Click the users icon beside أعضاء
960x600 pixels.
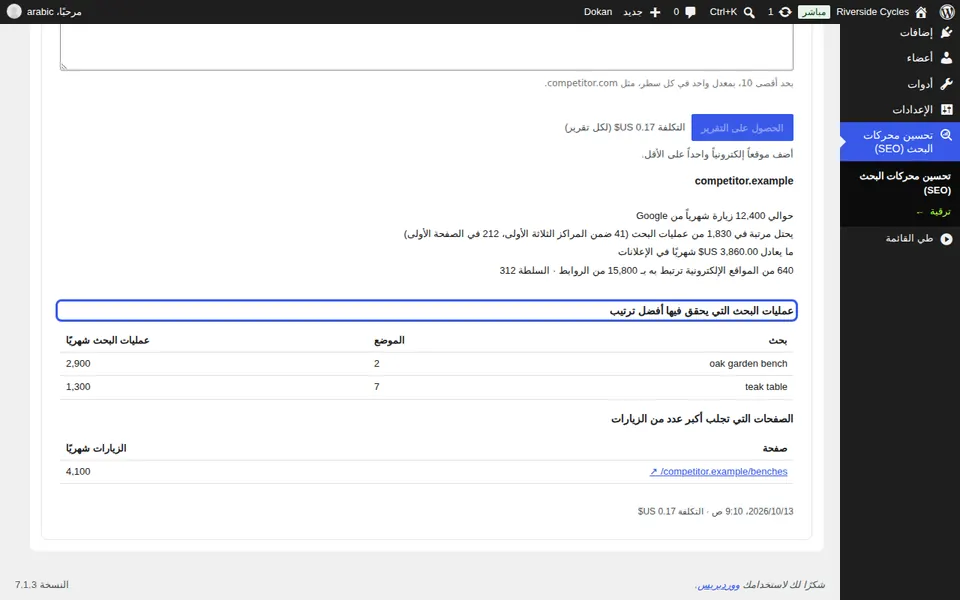(947, 58)
